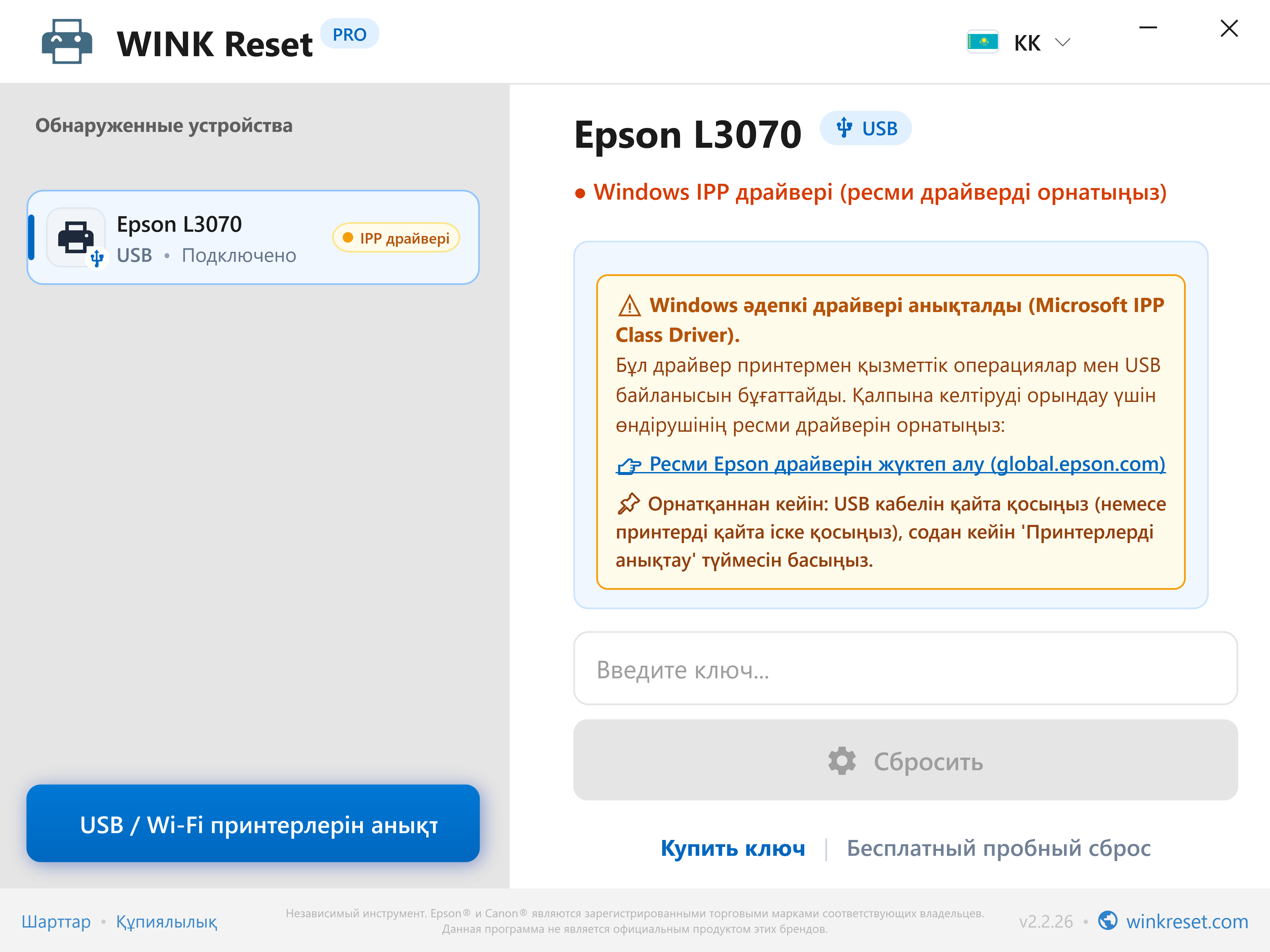Viewport: 1270px width, 952px height.
Task: Click the Обнаруженные устройства heading
Action: tap(164, 125)
